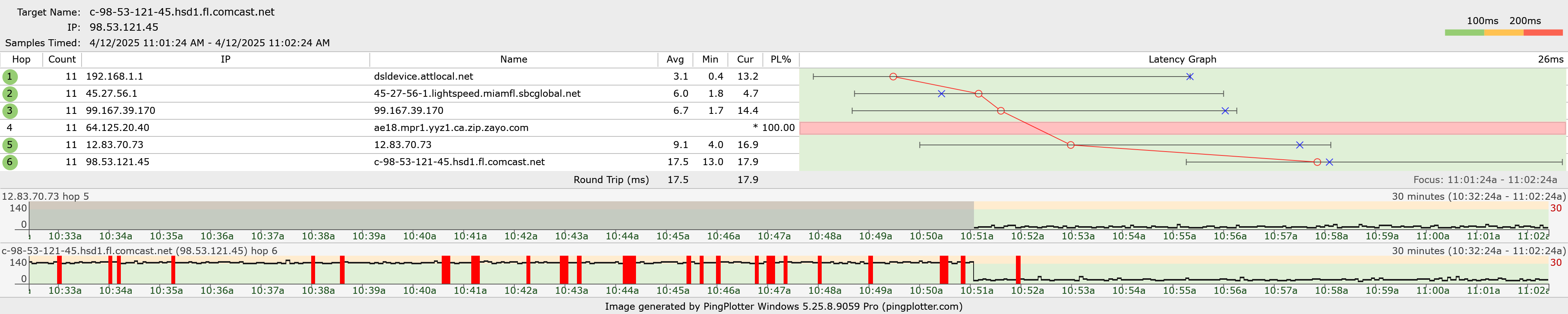Viewport: 1568px width, 314px height.
Task: Click the green segment of the latency legend
Action: [1465, 33]
